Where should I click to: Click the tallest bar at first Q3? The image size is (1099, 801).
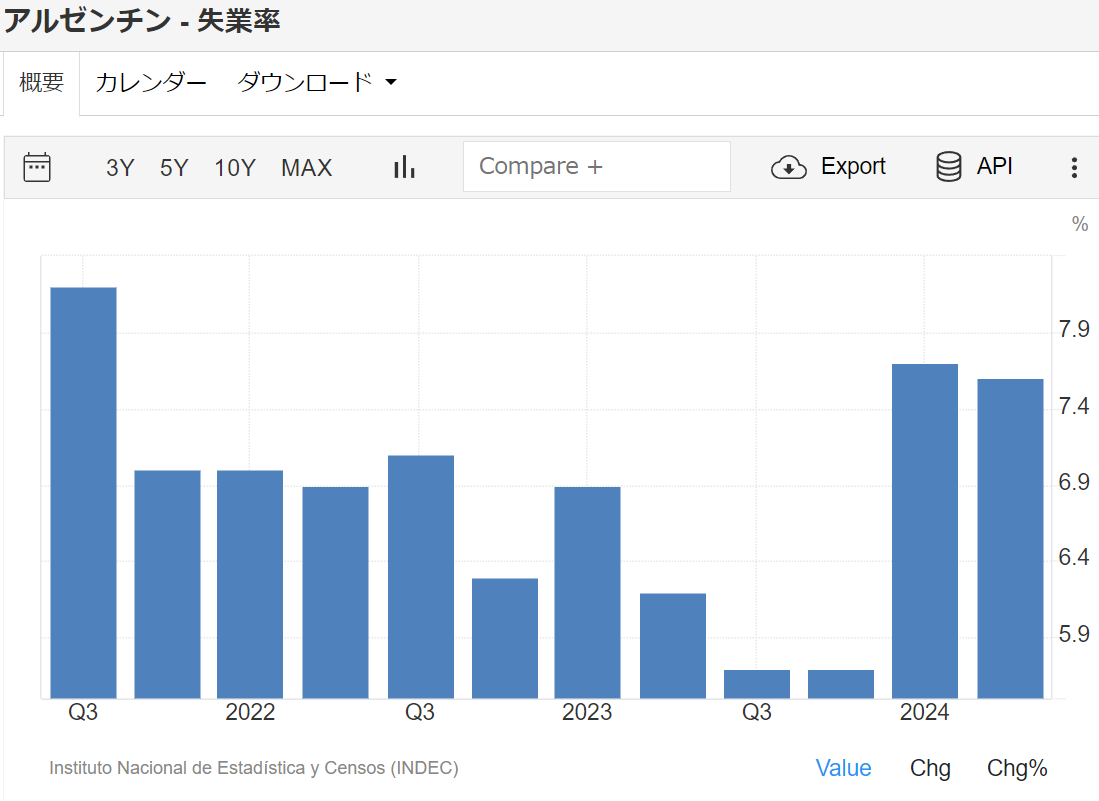click(84, 492)
